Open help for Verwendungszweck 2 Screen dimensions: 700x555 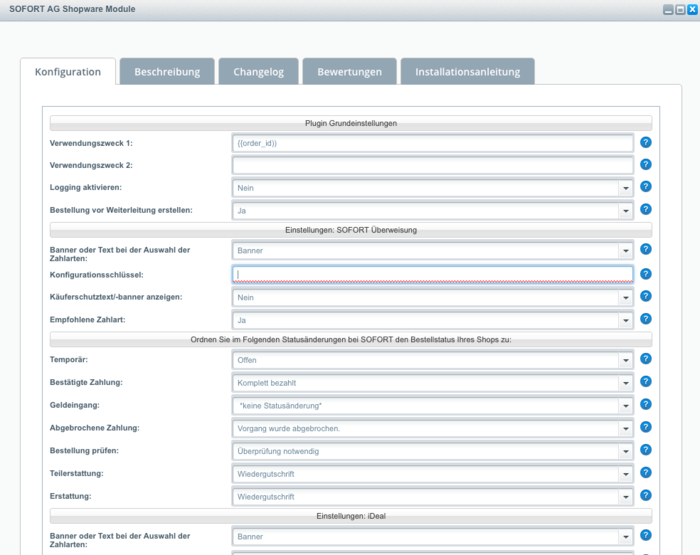point(646,164)
